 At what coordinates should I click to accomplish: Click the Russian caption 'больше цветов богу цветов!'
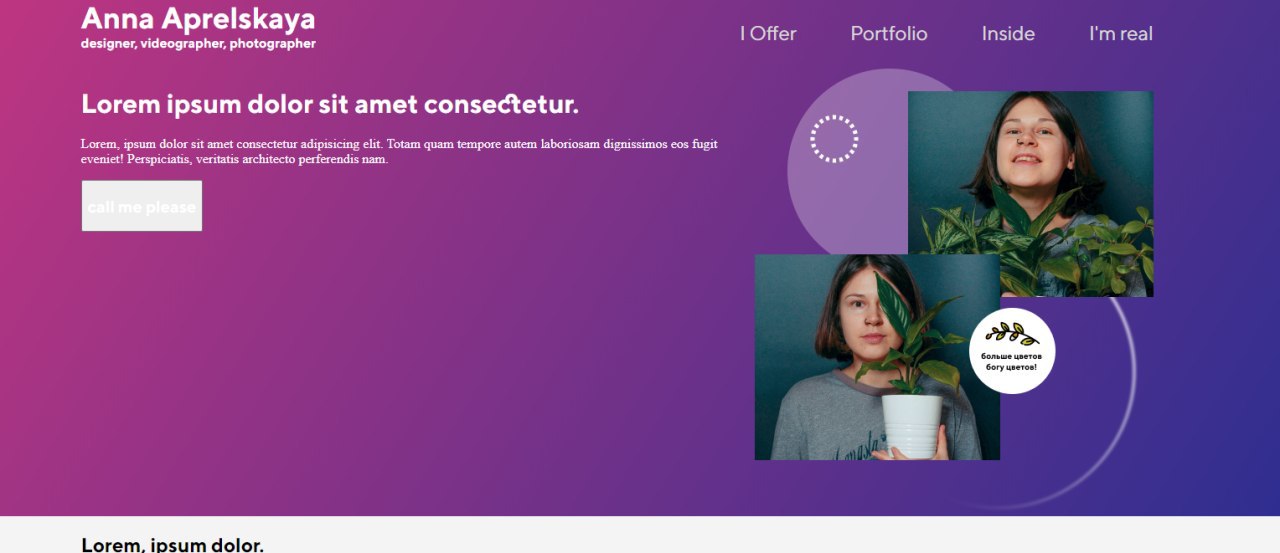pyautogui.click(x=1011, y=362)
